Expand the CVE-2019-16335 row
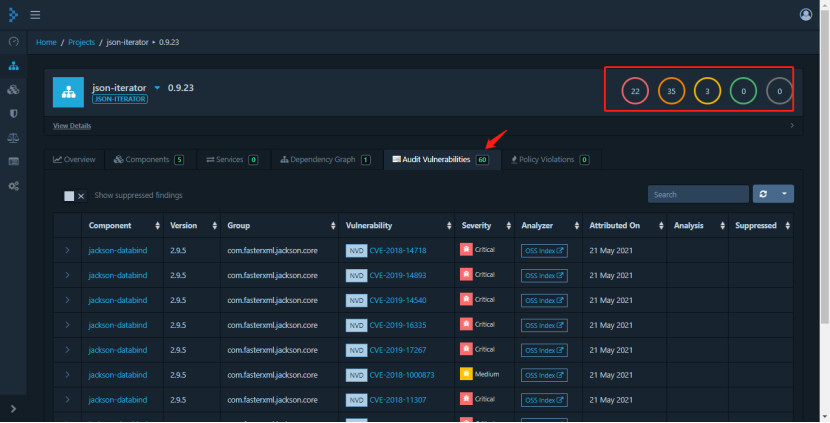The height and width of the screenshot is (423, 830). tap(67, 325)
